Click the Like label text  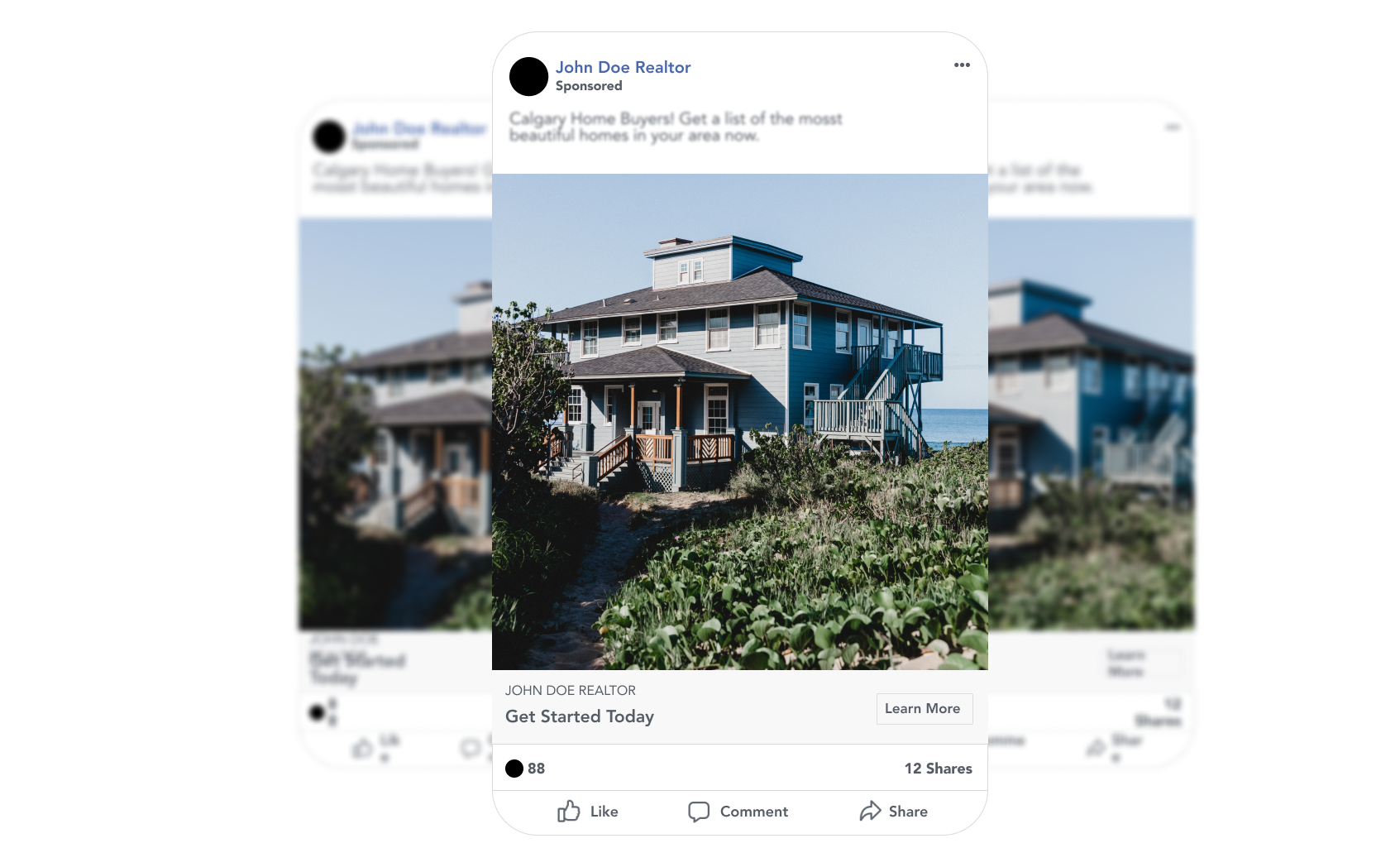coord(604,812)
